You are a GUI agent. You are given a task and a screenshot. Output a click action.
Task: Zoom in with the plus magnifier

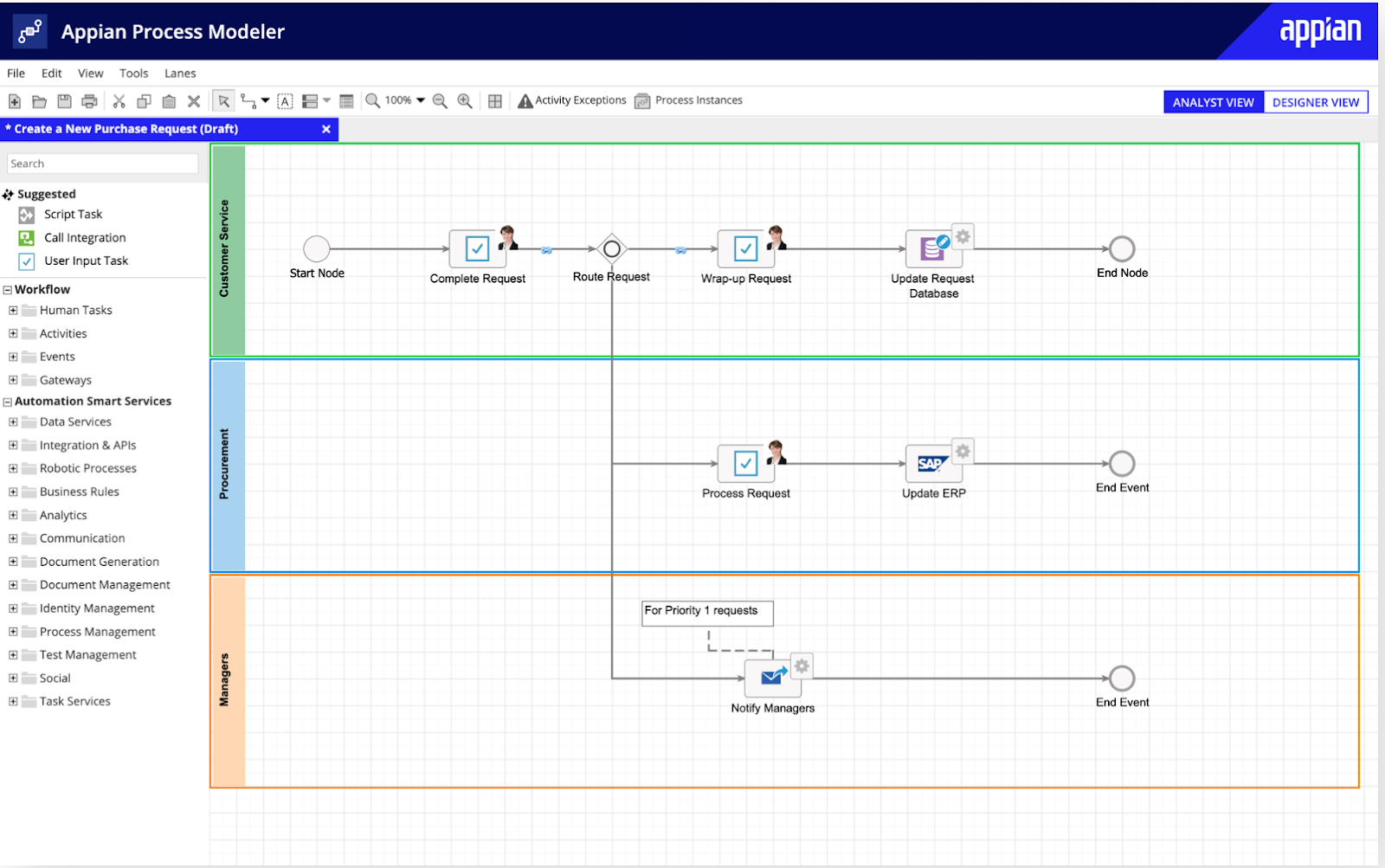(465, 101)
